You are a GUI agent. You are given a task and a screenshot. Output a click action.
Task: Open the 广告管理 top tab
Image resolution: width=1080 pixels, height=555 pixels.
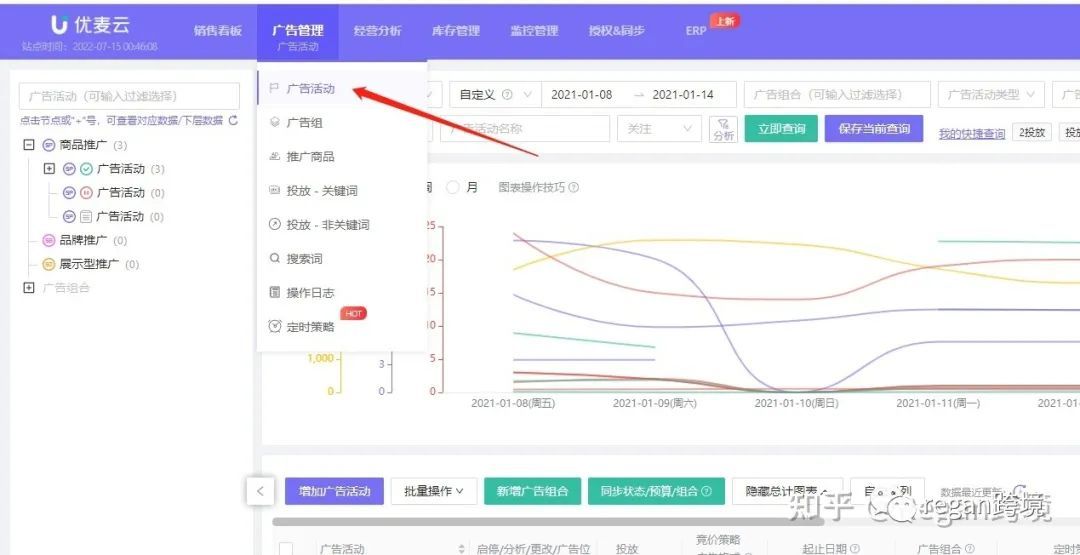tap(298, 30)
